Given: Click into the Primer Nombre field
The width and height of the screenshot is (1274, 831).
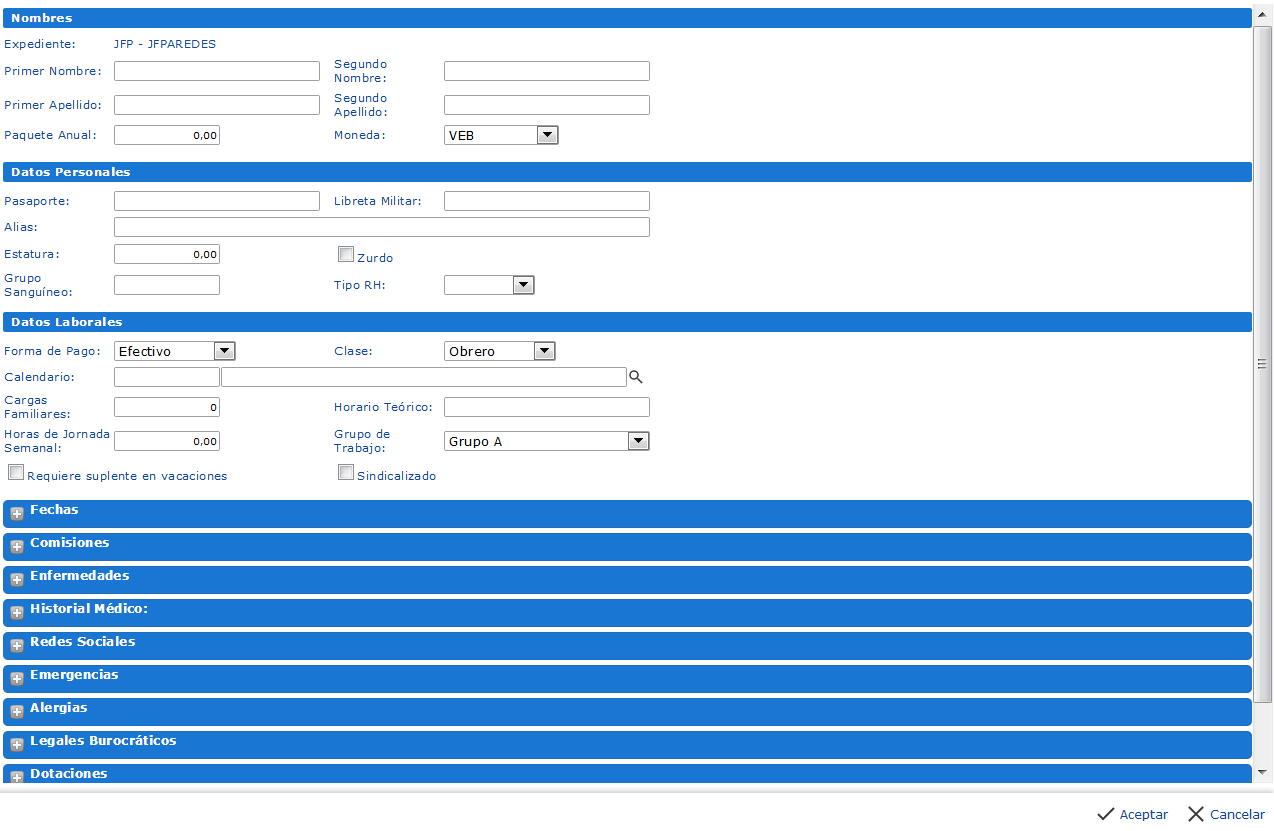Looking at the screenshot, I should pyautogui.click(x=216, y=71).
